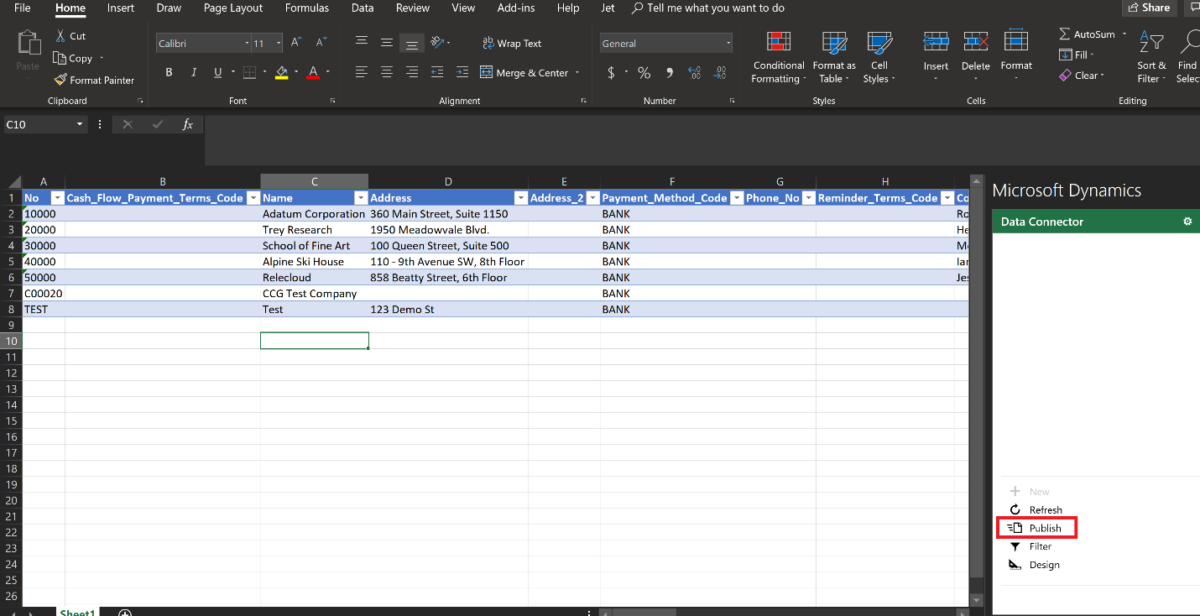This screenshot has height=616, width=1200.
Task: Click the insert function fx icon
Action: [x=187, y=125]
